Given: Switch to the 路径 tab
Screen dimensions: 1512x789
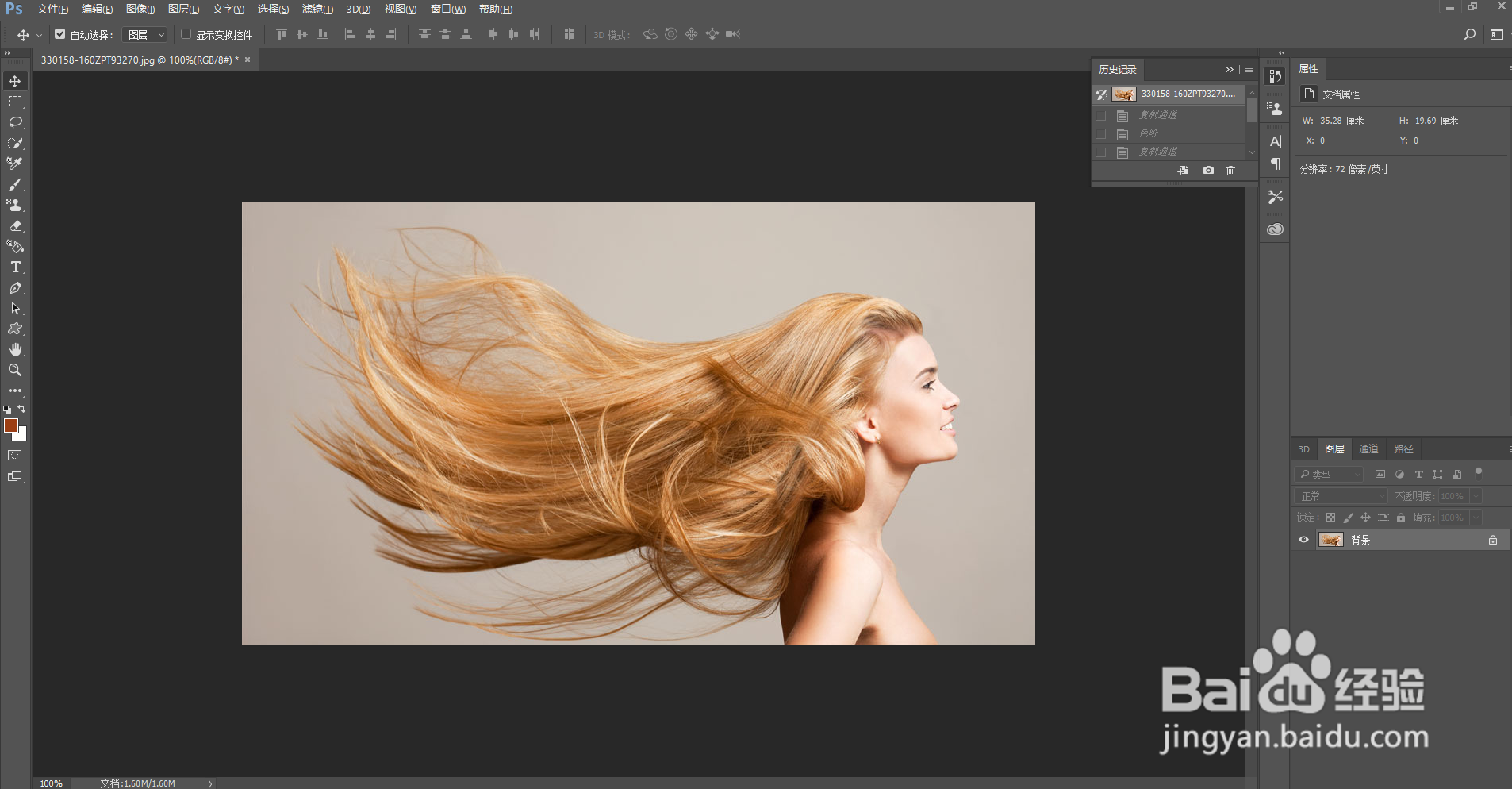Looking at the screenshot, I should [1403, 449].
